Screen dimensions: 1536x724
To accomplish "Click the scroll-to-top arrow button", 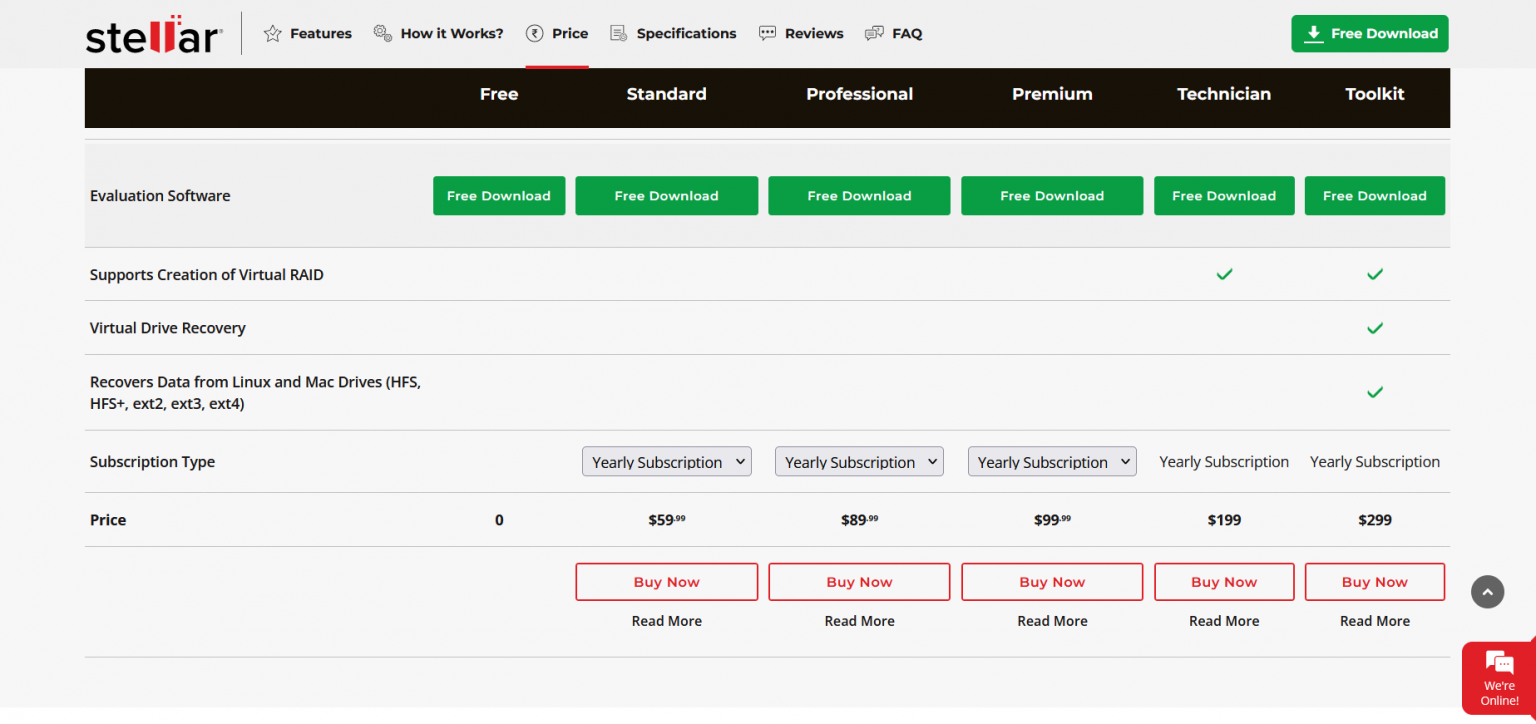I will click(x=1487, y=592).
